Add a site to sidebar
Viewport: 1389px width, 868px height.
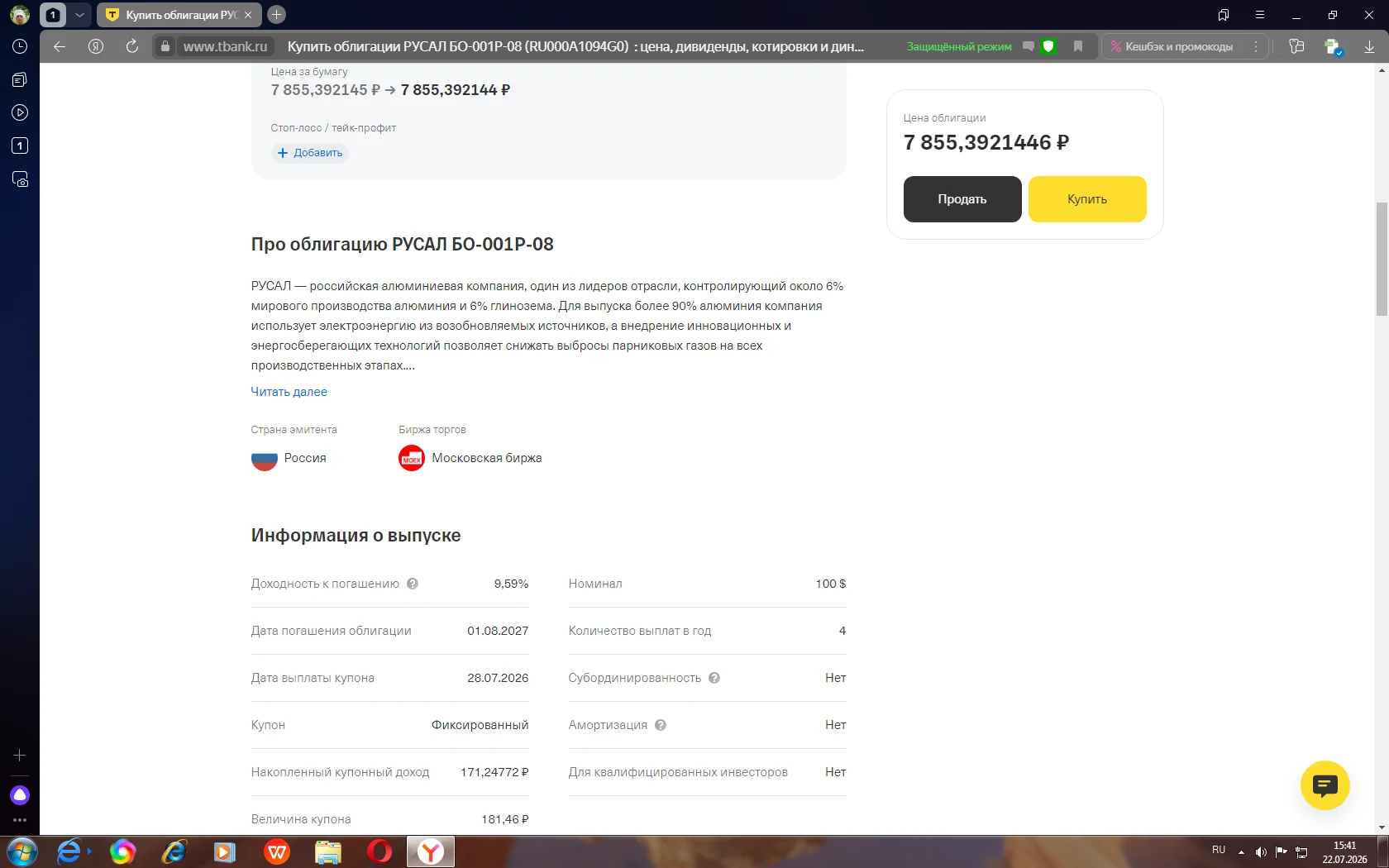pos(20,755)
